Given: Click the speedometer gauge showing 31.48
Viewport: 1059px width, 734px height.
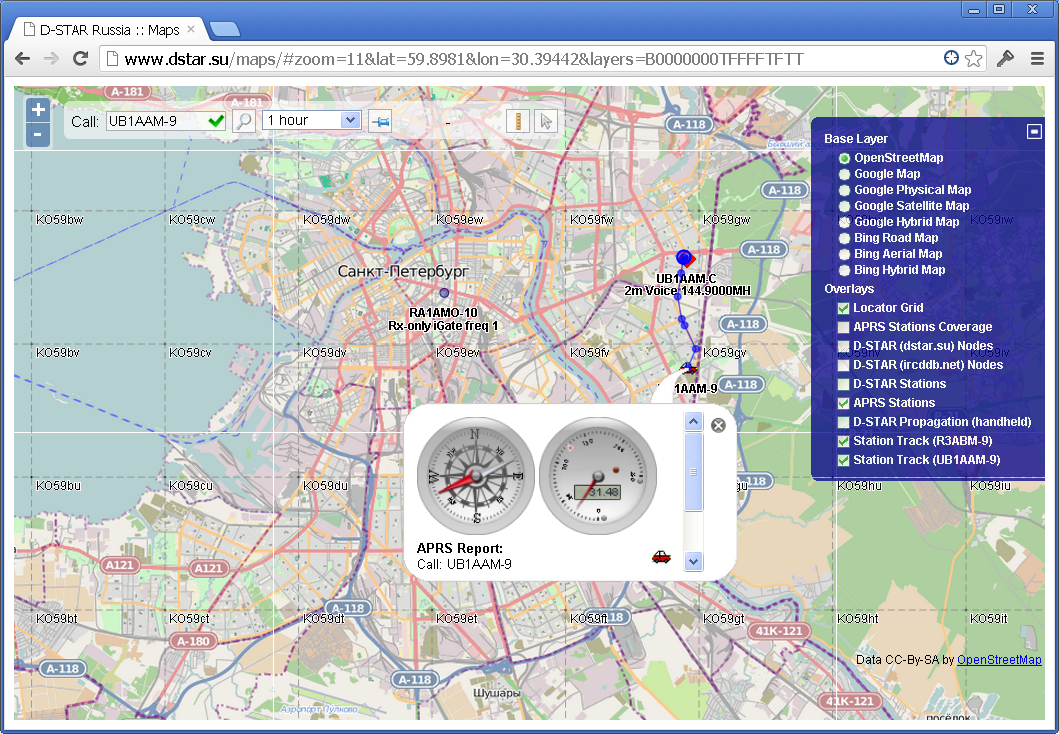Looking at the screenshot, I should (x=598, y=475).
